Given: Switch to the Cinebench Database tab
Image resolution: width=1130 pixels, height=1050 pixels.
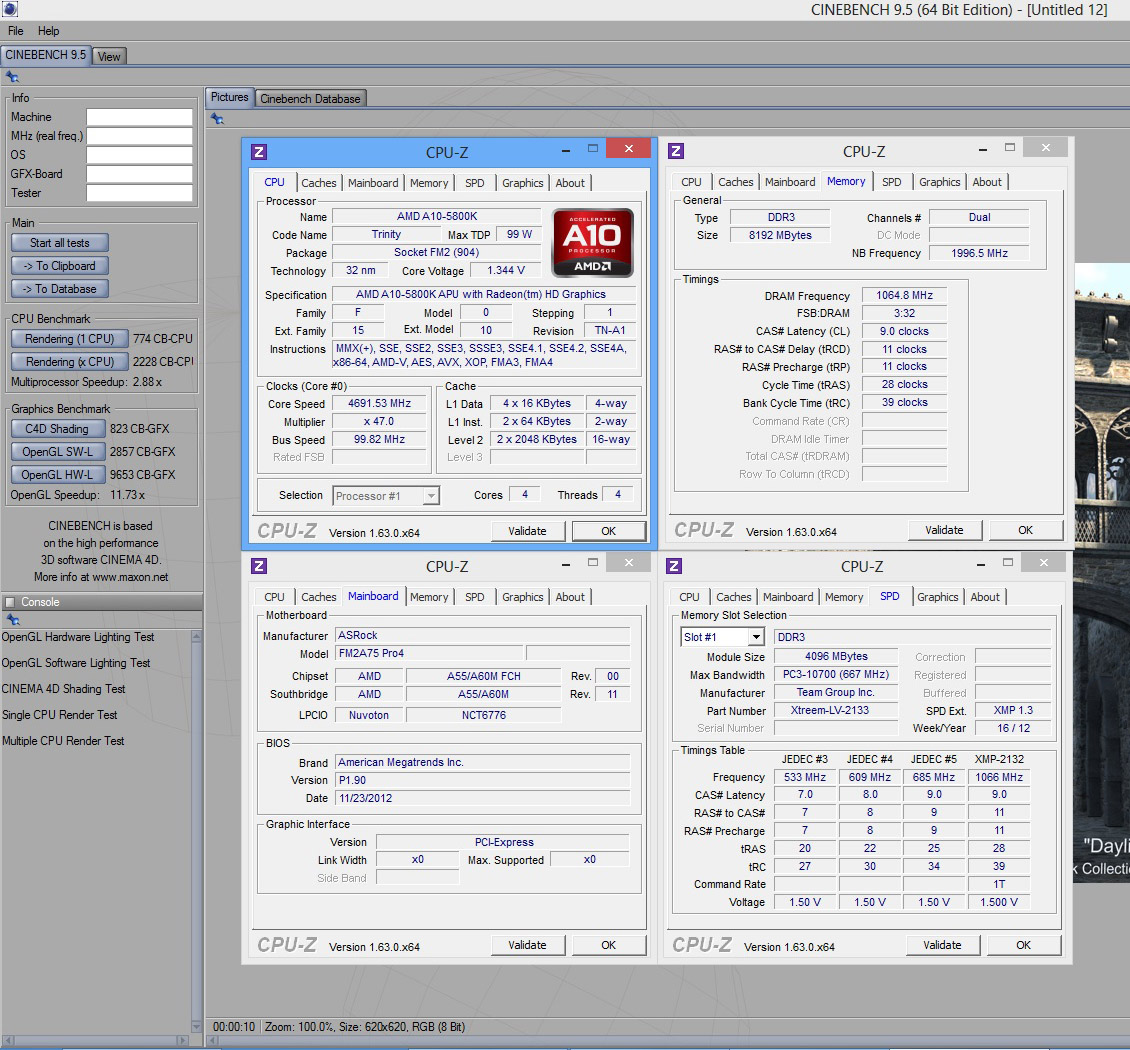Looking at the screenshot, I should pyautogui.click(x=310, y=98).
